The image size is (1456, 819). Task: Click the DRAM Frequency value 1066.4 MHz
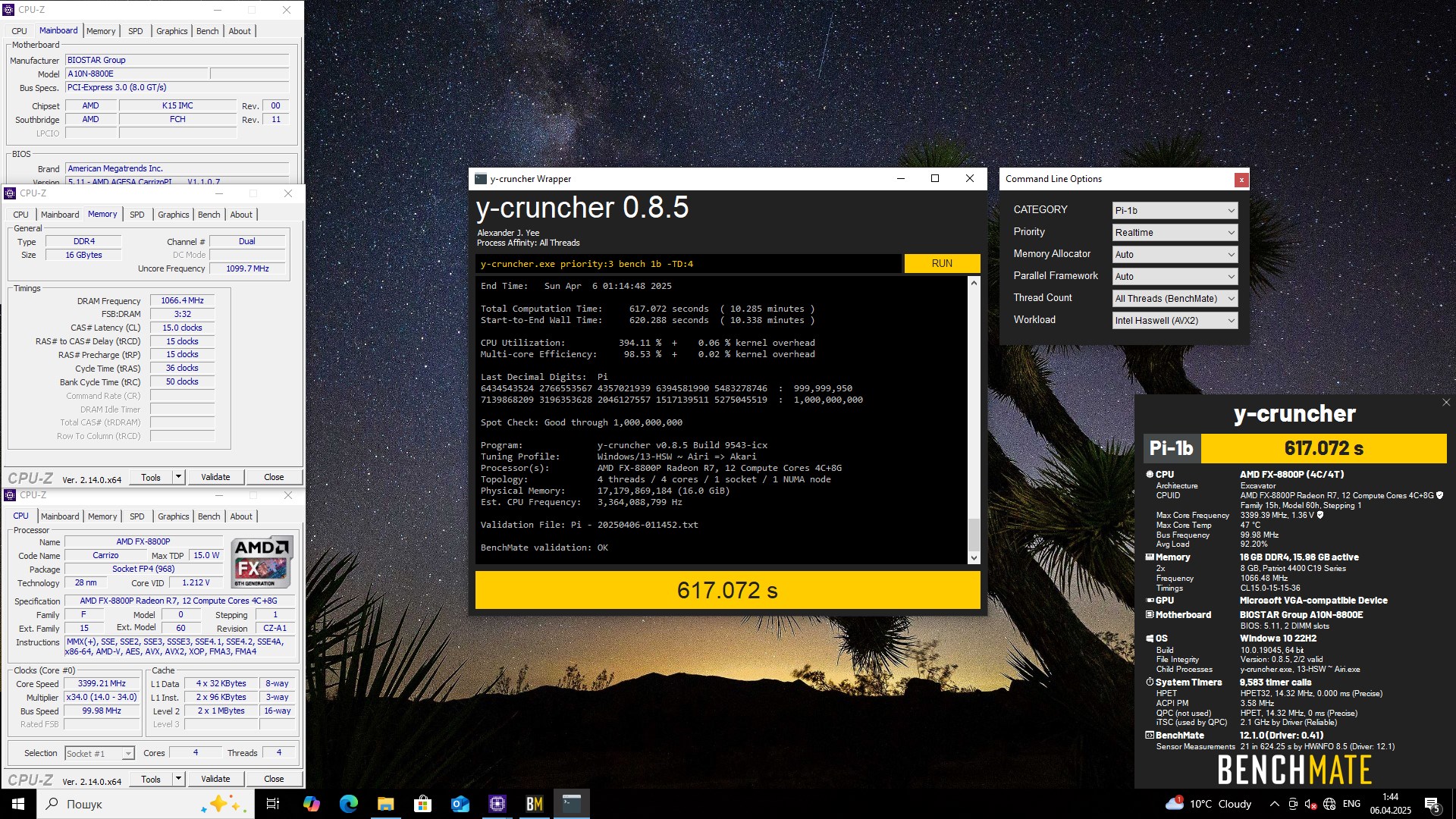pyautogui.click(x=182, y=300)
